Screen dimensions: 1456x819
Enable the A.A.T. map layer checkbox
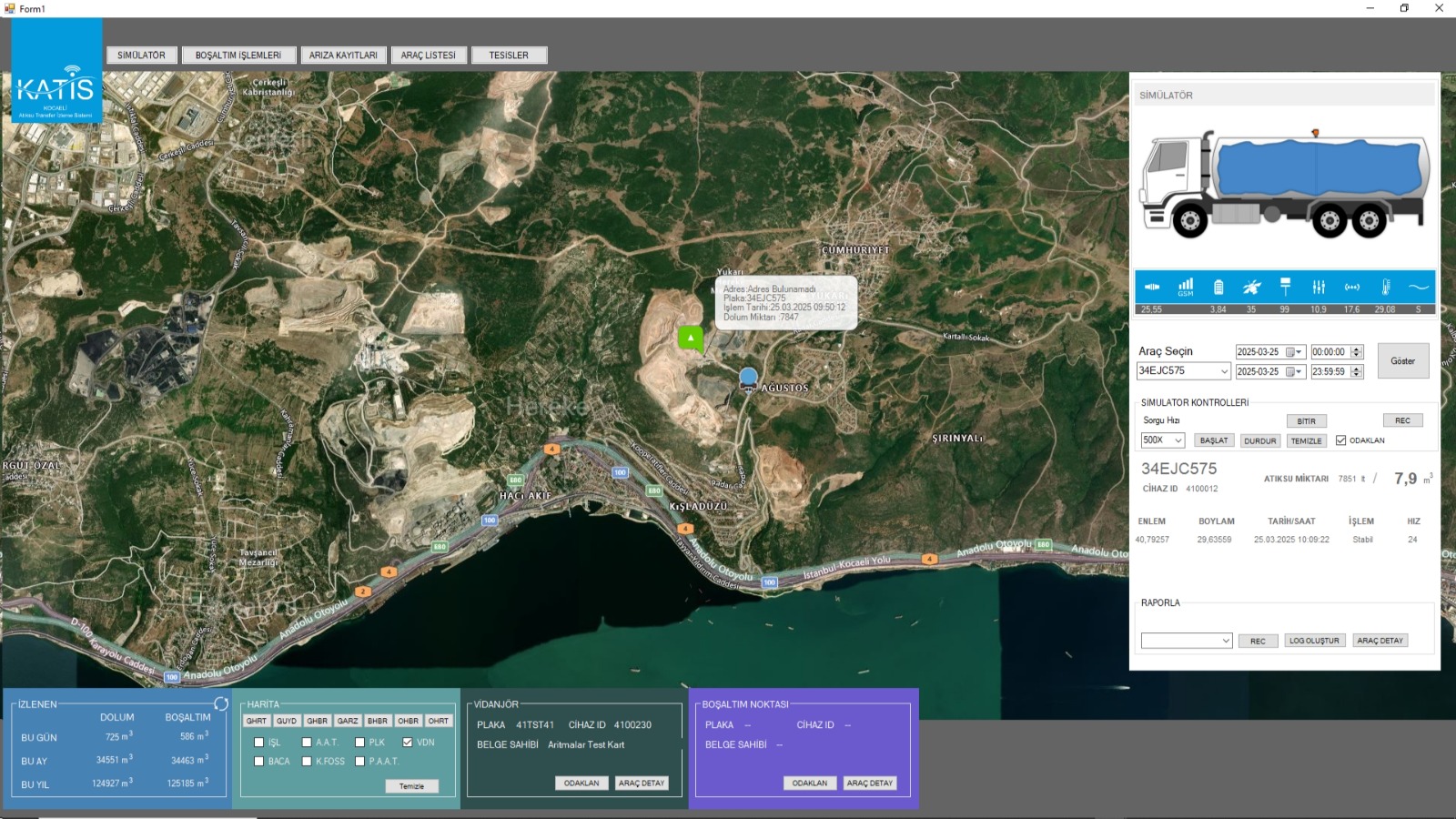pyautogui.click(x=307, y=743)
